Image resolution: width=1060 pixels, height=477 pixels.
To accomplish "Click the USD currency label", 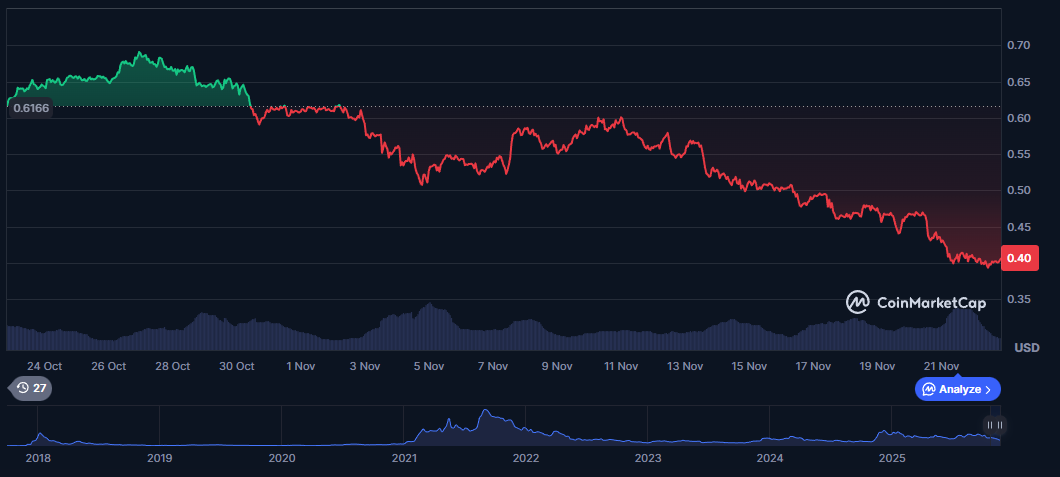I will pos(1027,348).
